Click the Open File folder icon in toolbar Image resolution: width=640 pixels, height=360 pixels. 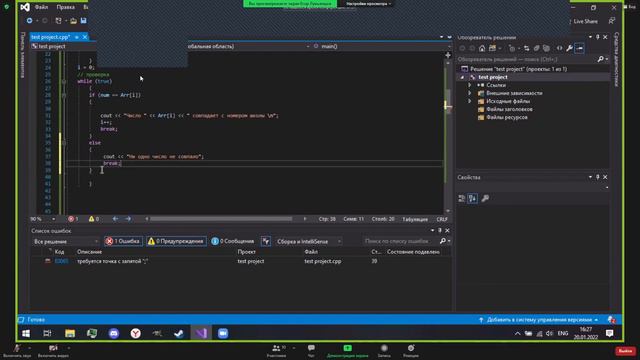[x=73, y=20]
